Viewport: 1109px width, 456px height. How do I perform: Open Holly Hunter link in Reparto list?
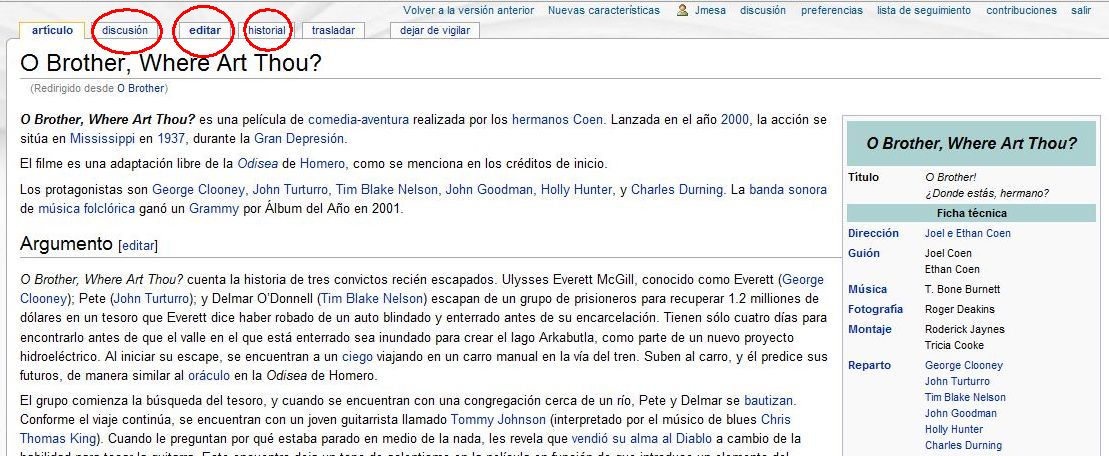click(x=953, y=429)
